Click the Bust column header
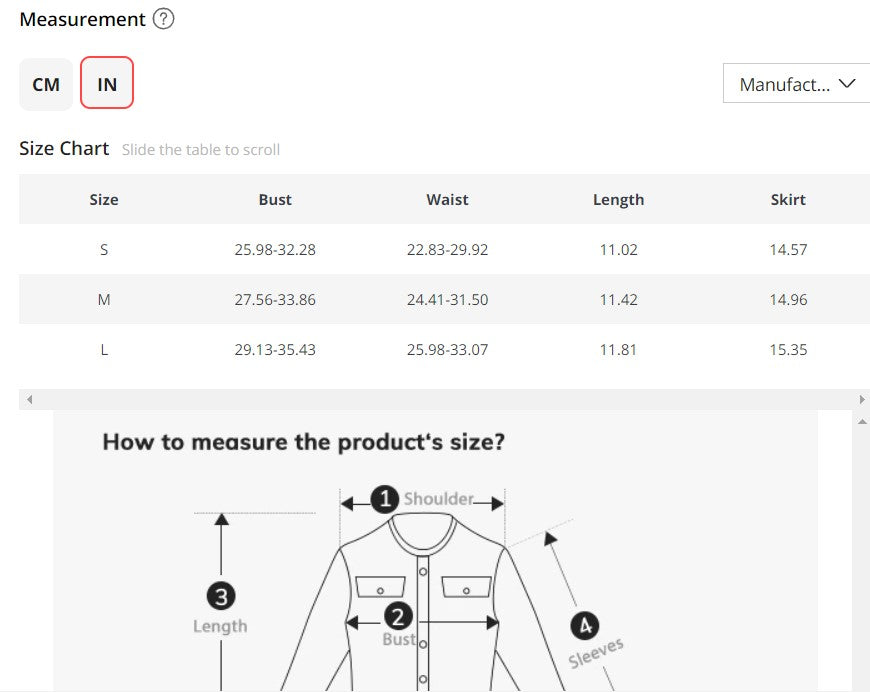870x692 pixels. [275, 199]
